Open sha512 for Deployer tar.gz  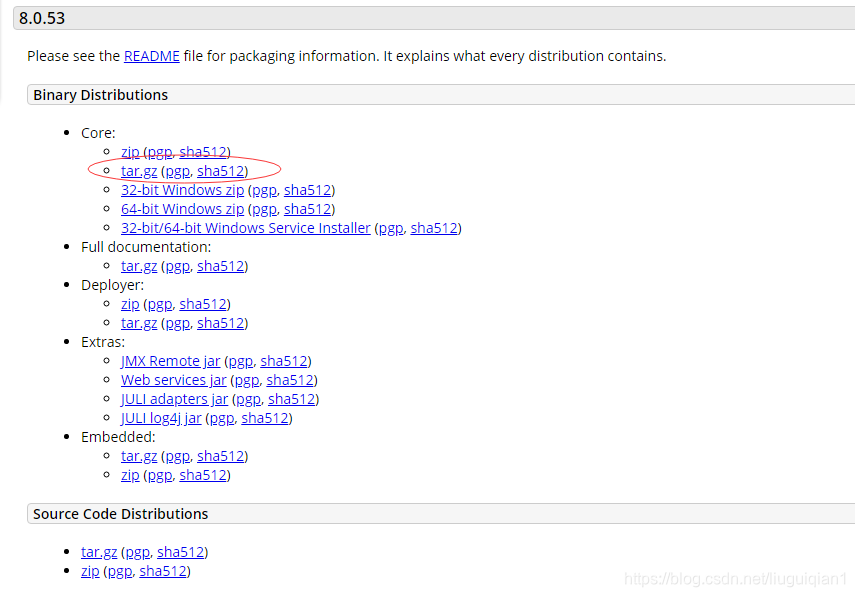221,323
